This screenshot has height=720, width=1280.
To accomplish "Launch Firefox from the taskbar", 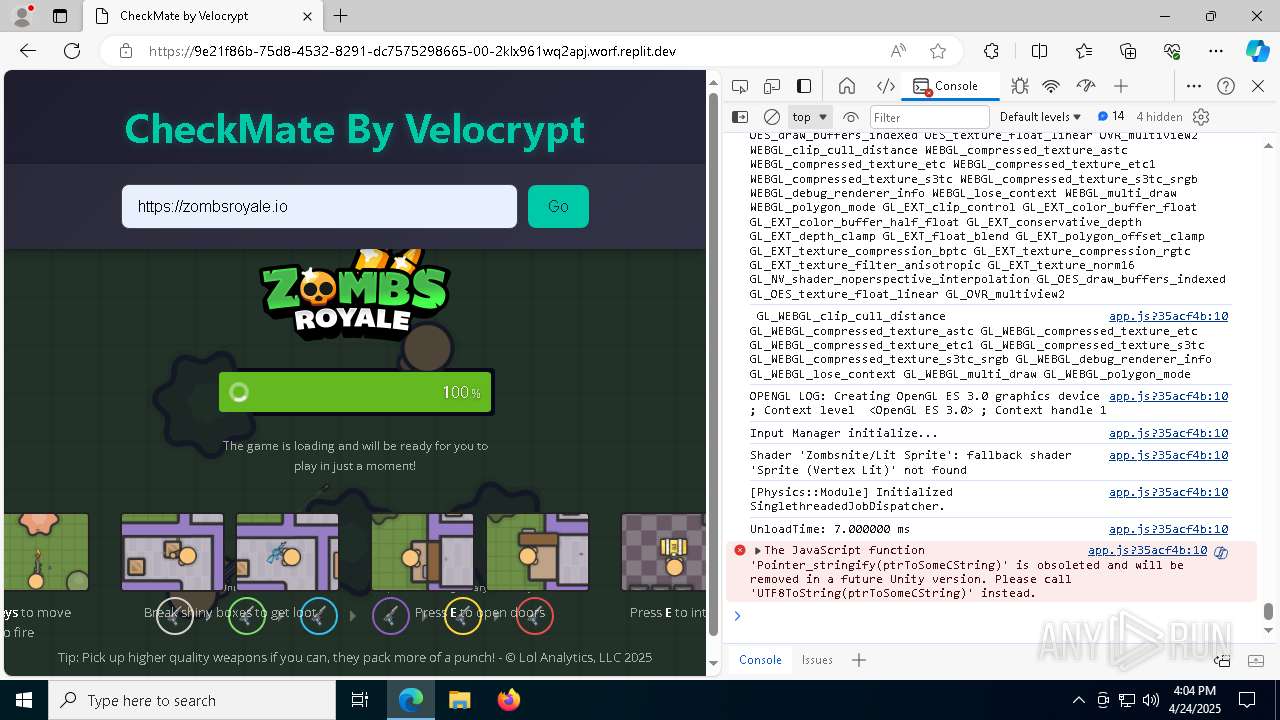I will [508, 700].
